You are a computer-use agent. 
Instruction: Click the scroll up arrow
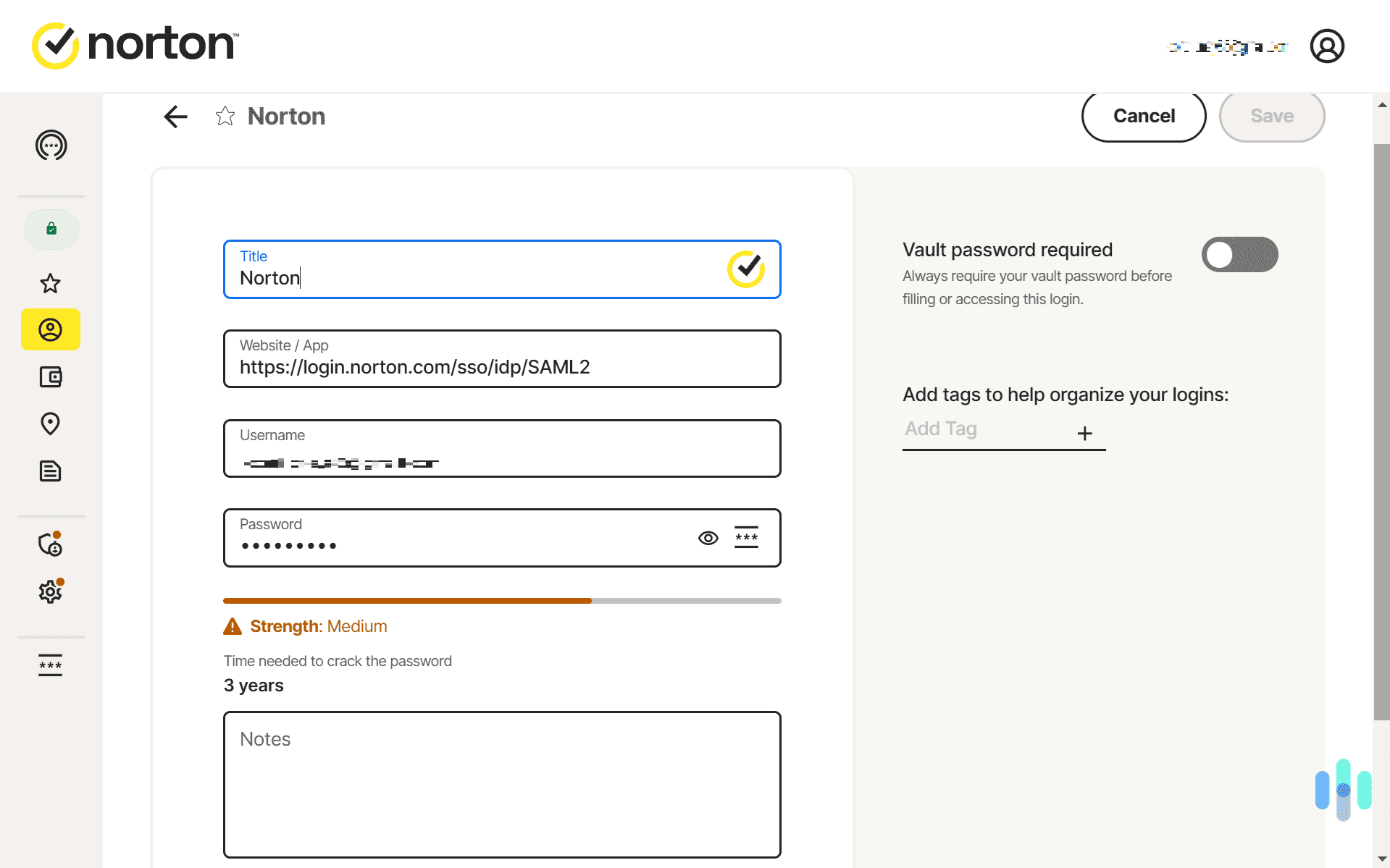coord(1381,105)
